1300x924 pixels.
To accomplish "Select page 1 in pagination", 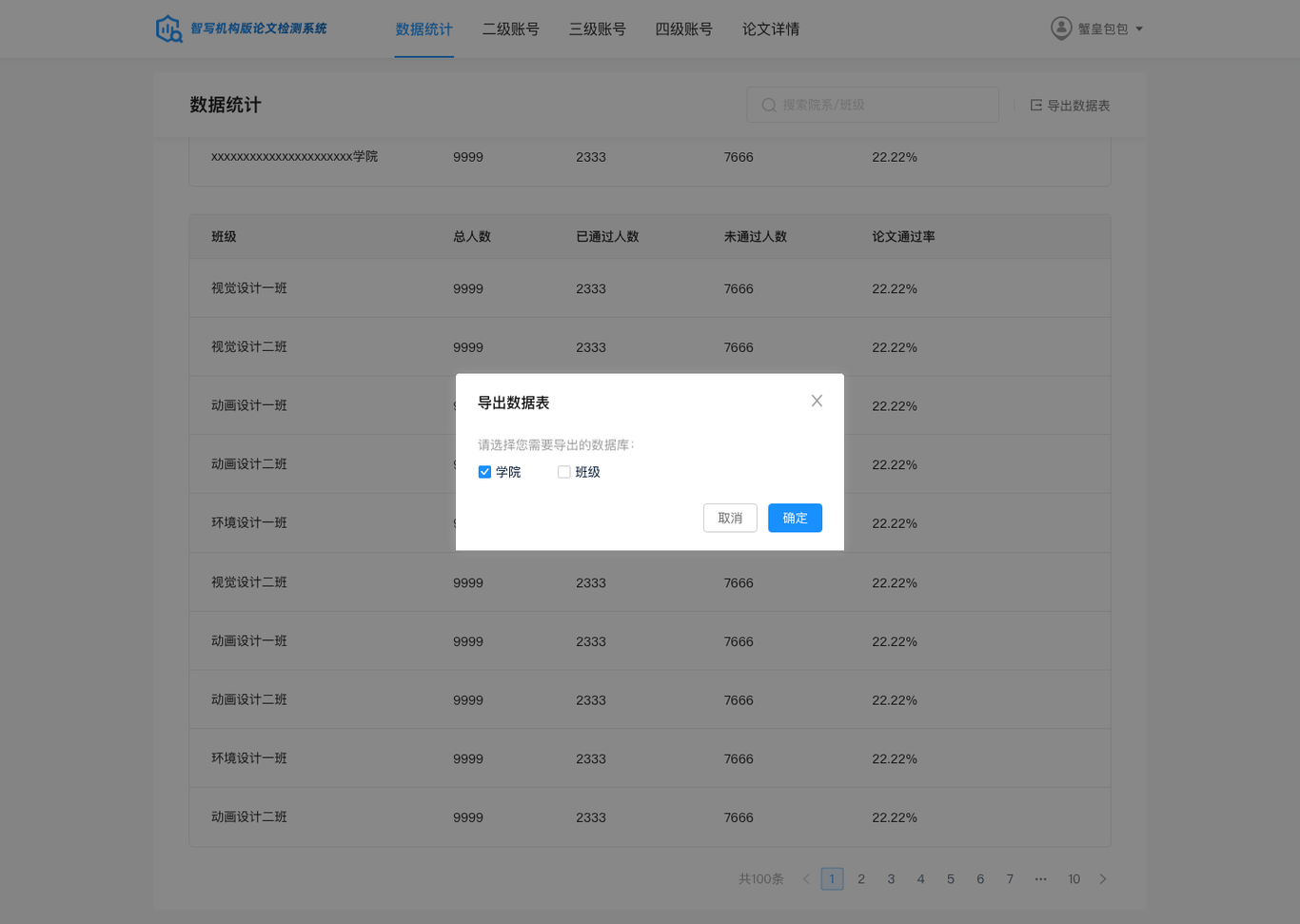I will pyautogui.click(x=832, y=879).
